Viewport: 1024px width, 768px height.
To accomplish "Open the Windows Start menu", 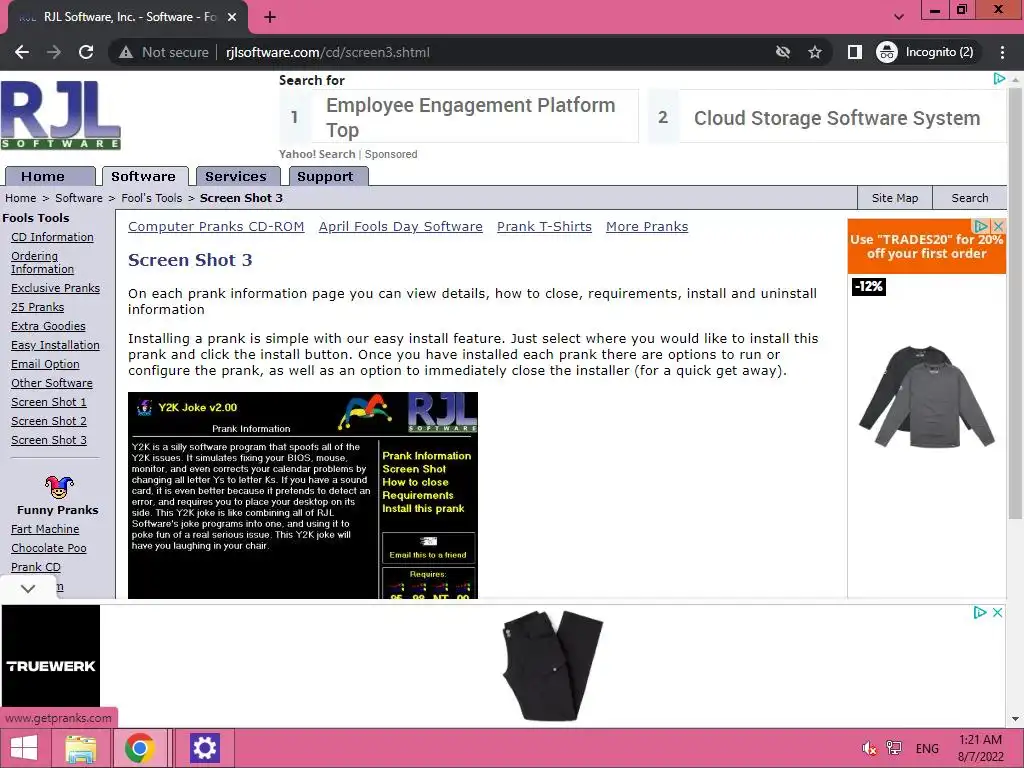I will tap(24, 748).
